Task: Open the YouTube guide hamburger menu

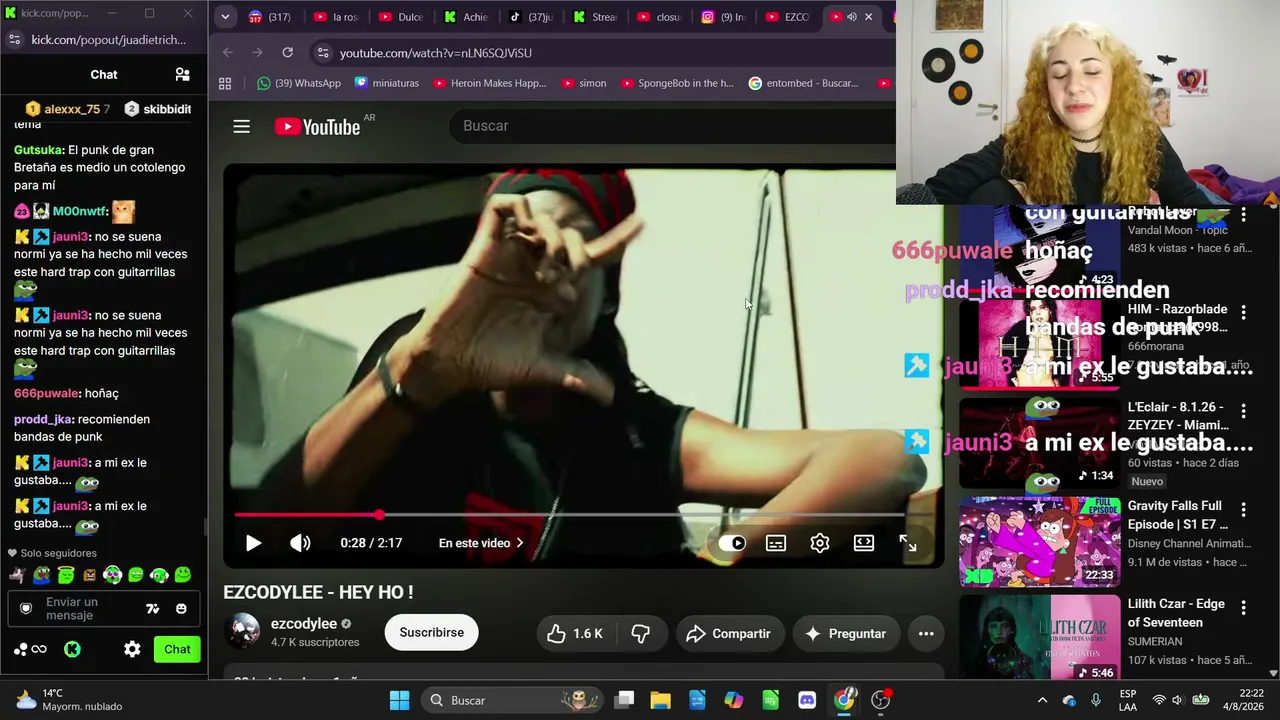Action: (241, 126)
